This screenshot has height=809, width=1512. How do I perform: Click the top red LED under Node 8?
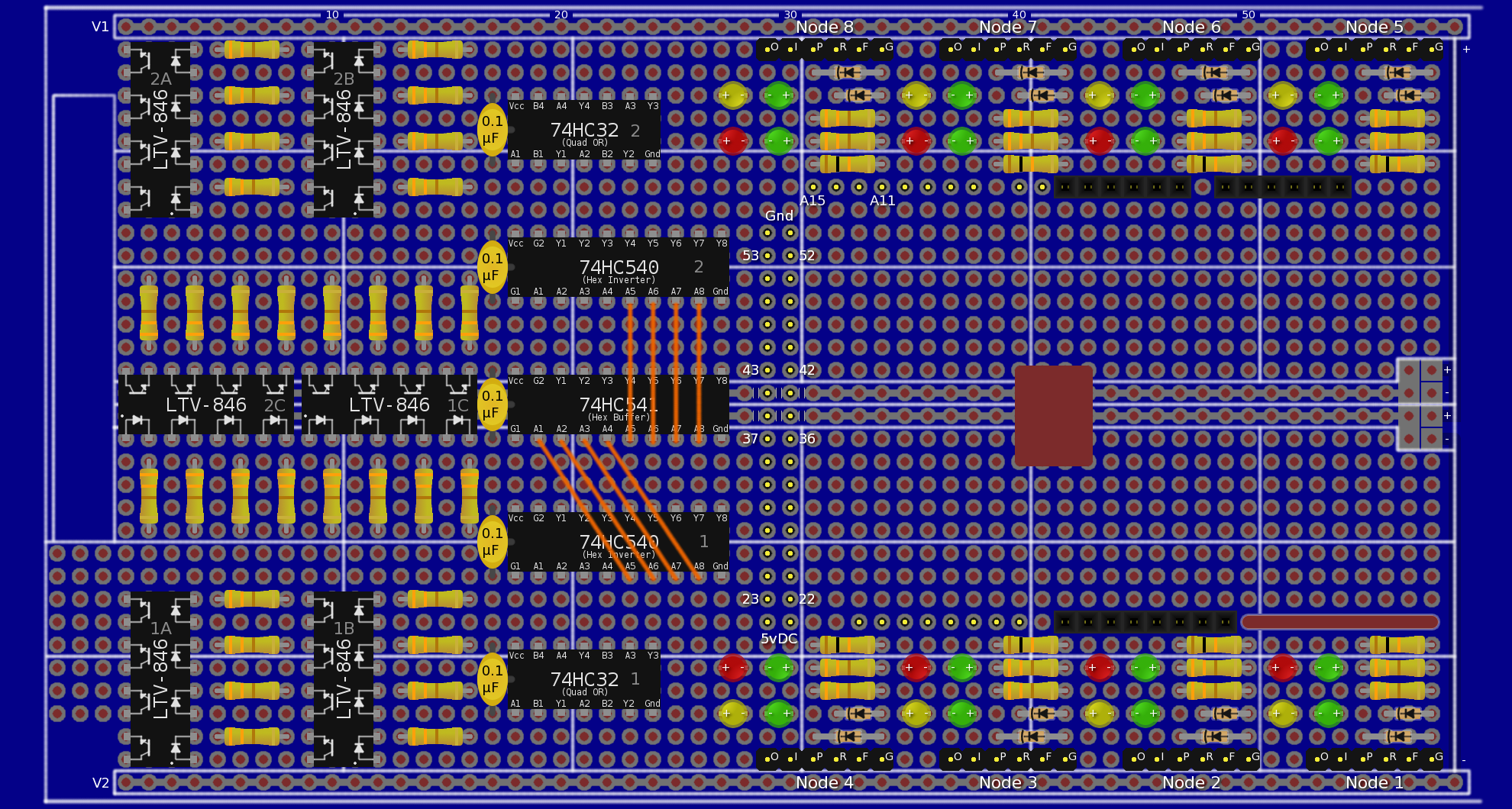pos(733,141)
